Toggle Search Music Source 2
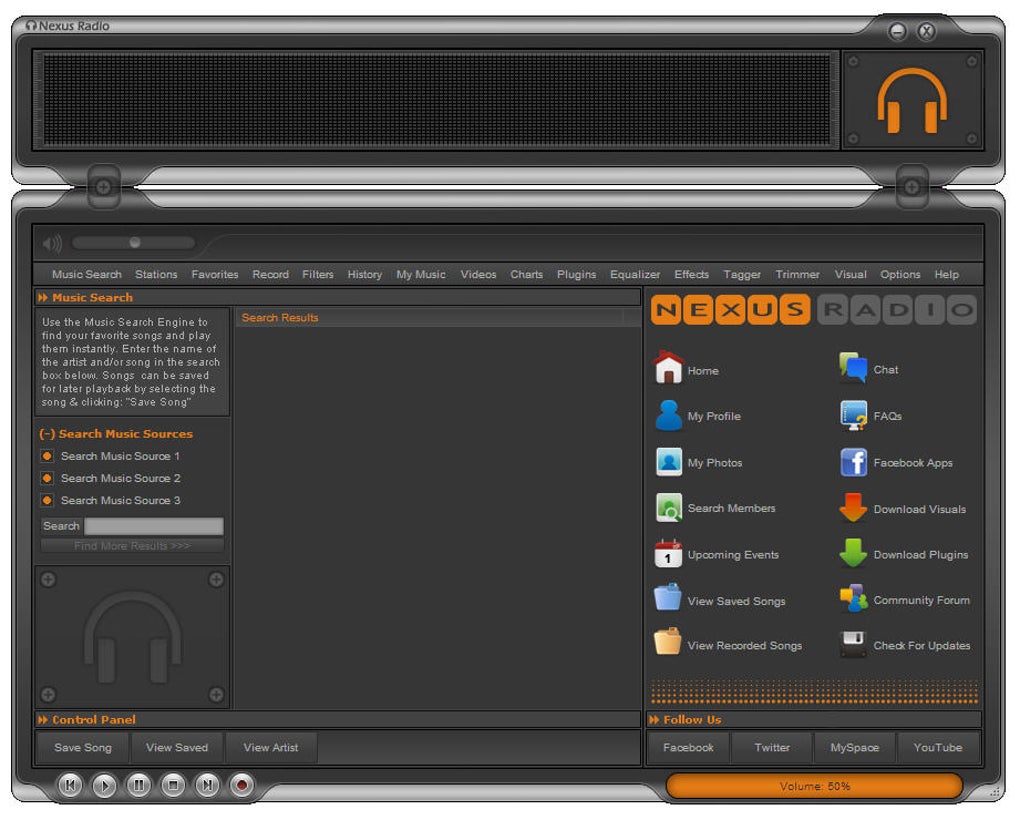 click(47, 478)
